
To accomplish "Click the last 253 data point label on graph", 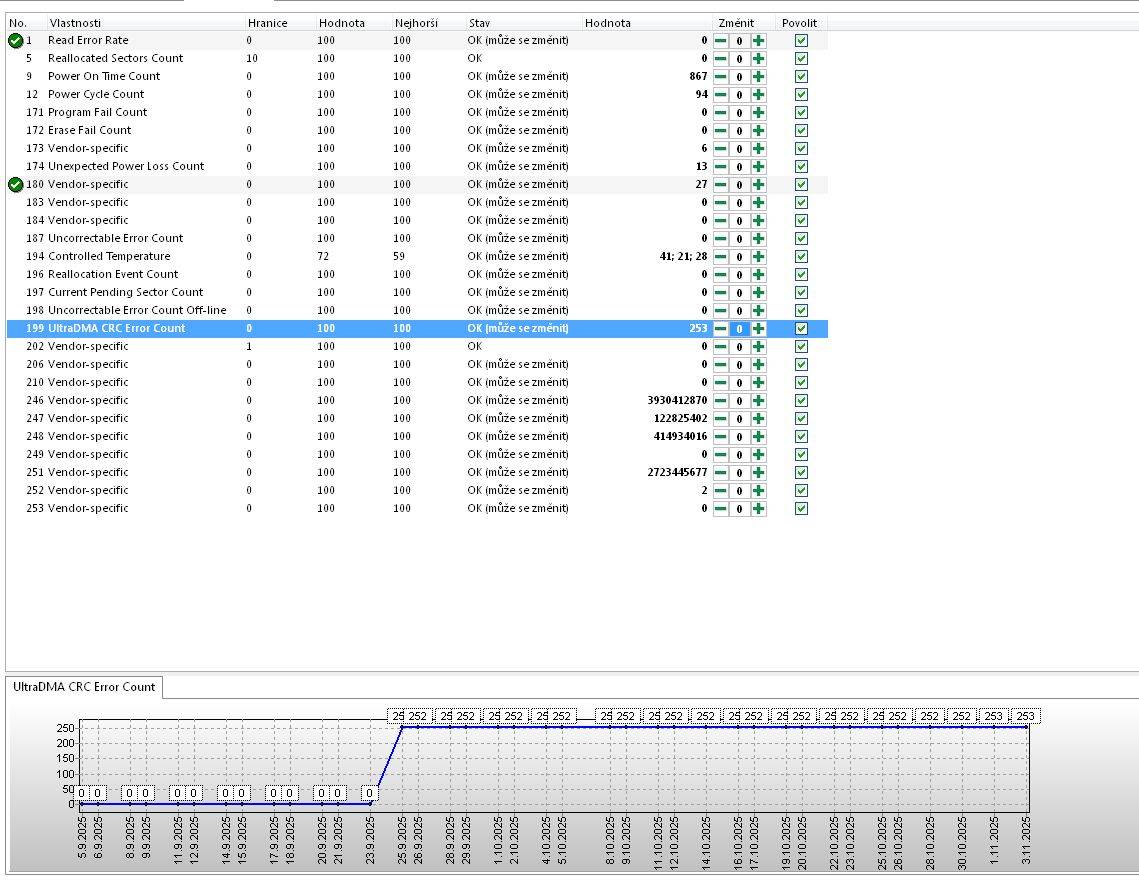I will point(1025,716).
